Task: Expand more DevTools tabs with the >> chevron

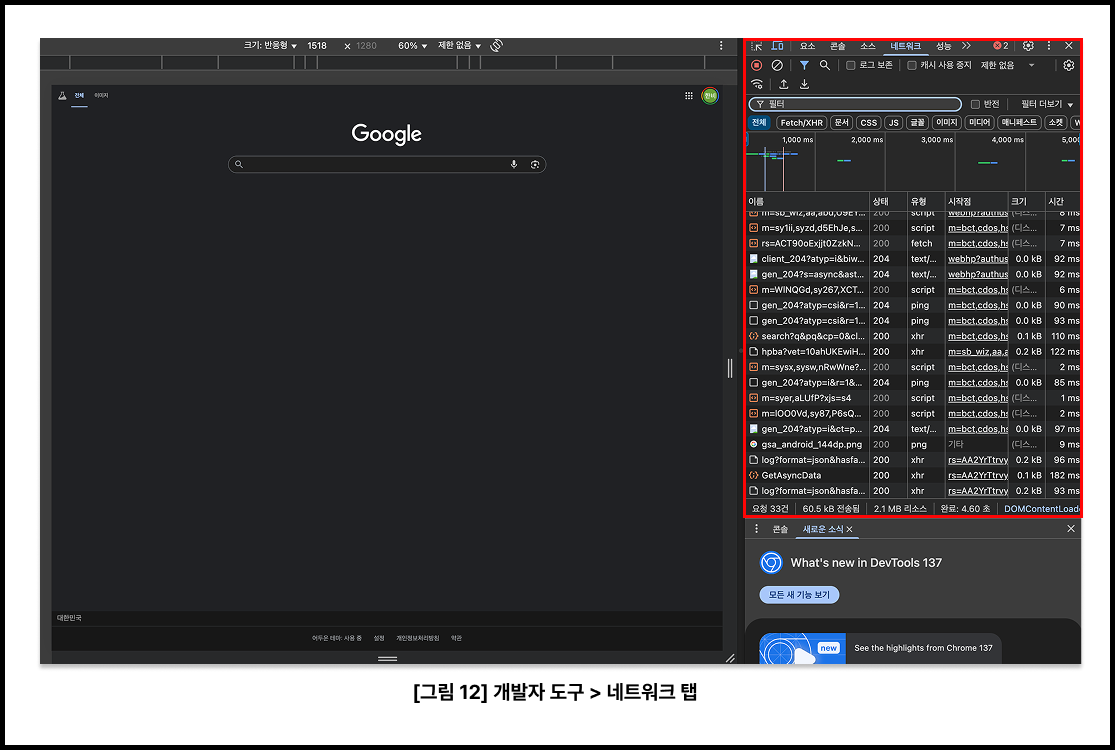Action: [x=966, y=45]
